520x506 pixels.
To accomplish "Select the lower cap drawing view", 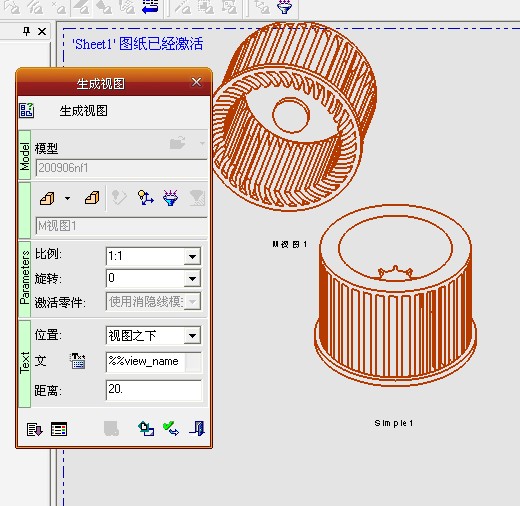I will point(395,295).
